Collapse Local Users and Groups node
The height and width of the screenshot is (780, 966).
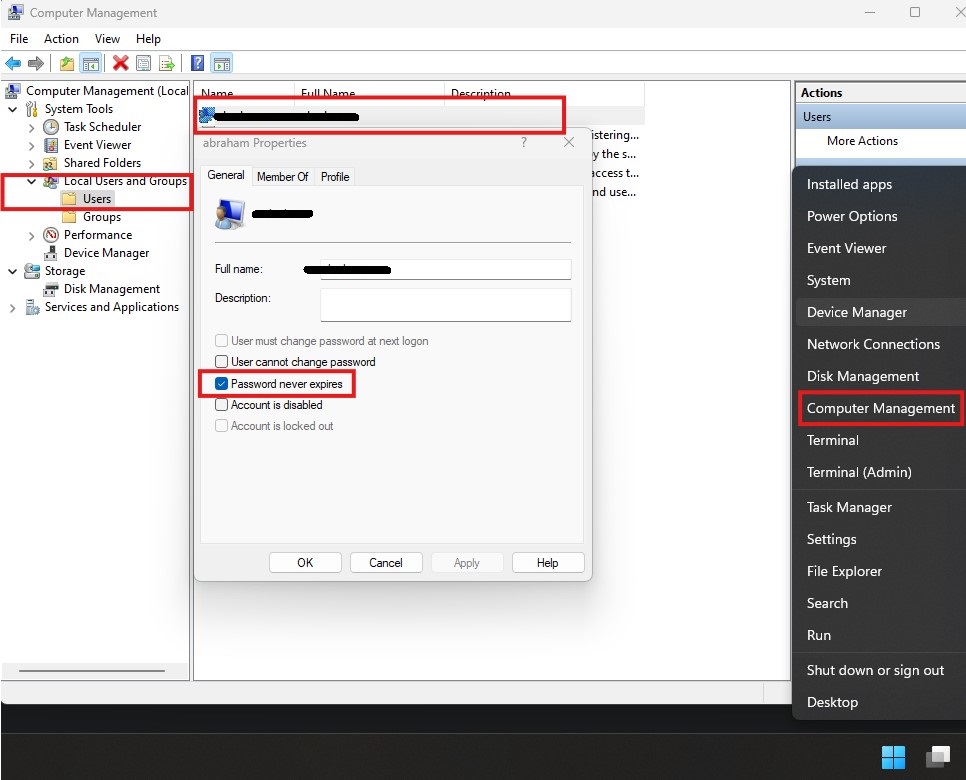[31, 181]
